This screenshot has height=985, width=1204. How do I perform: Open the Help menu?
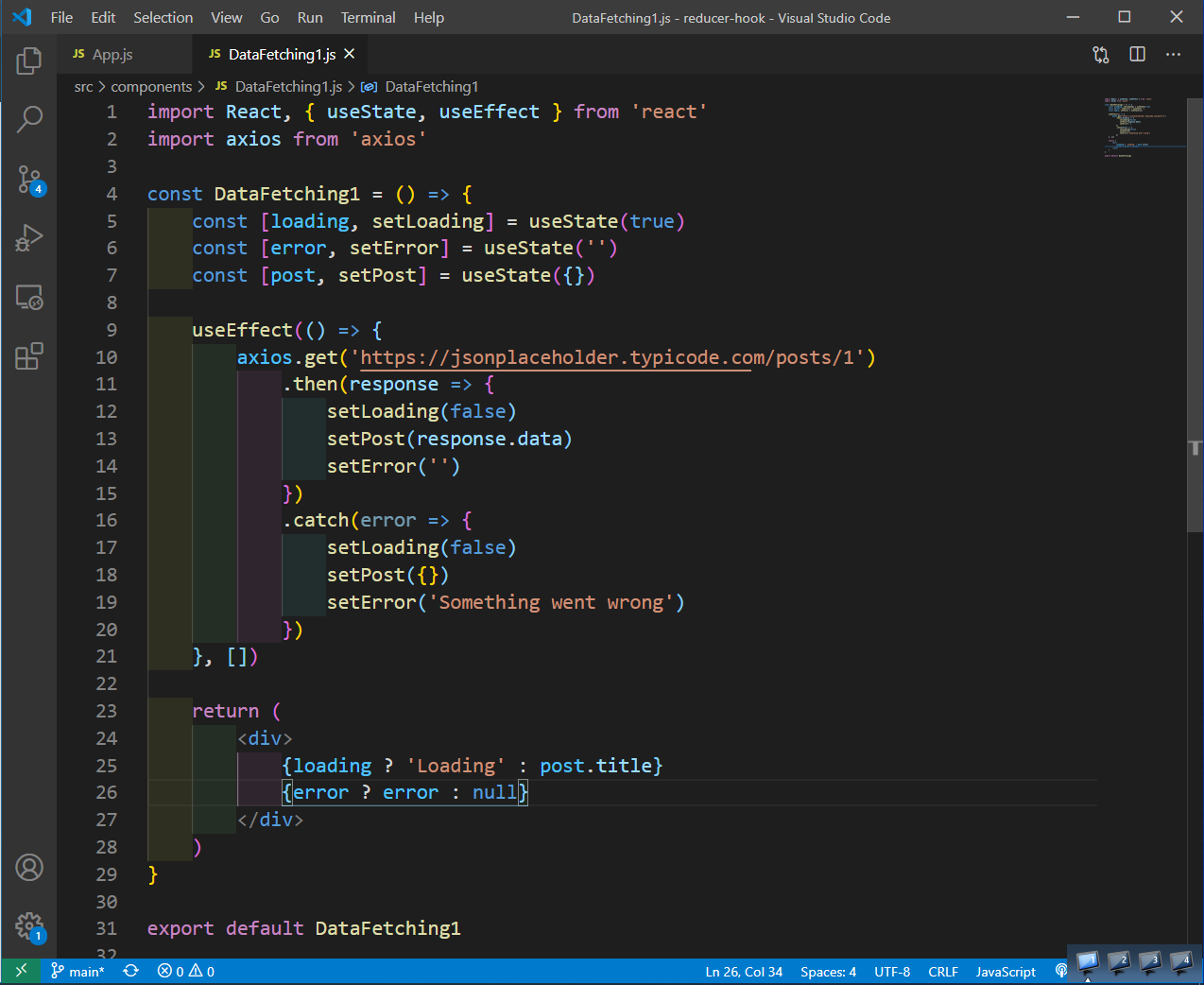pyautogui.click(x=428, y=17)
